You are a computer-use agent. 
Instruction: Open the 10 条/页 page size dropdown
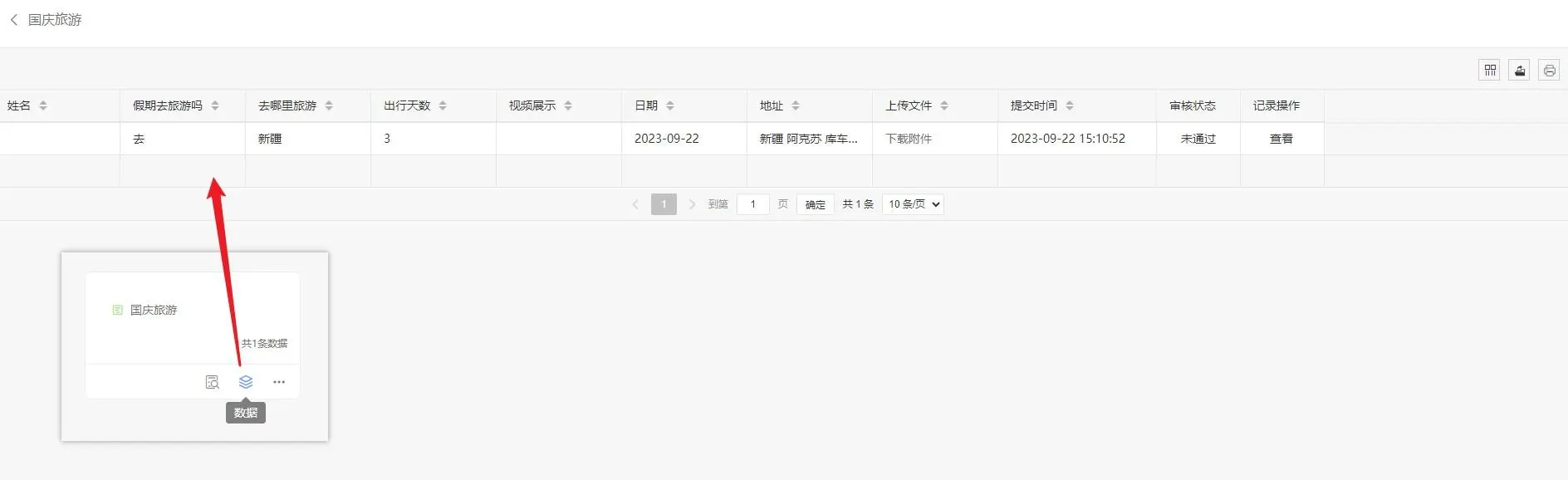pos(913,204)
